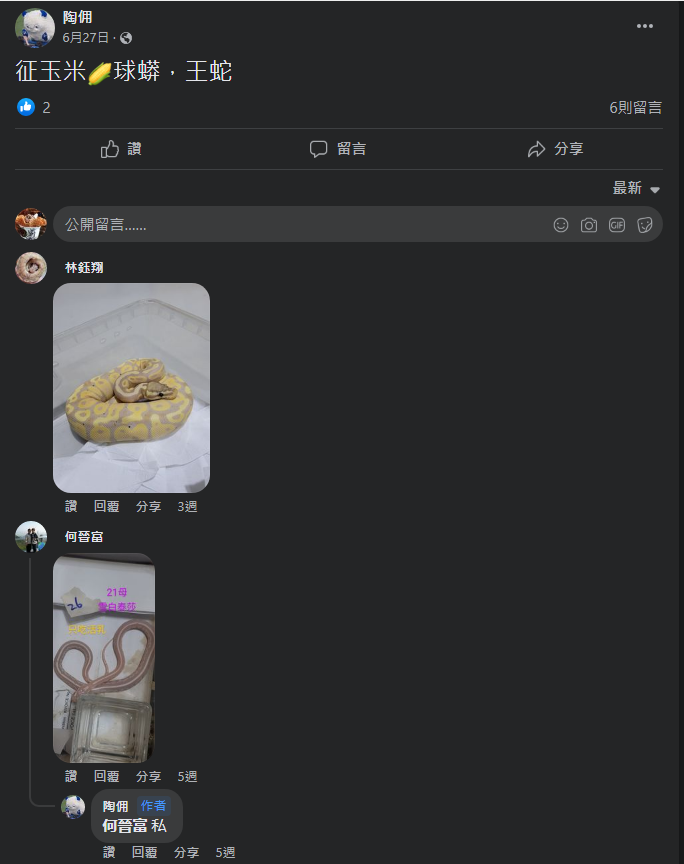Like 林鈺翔's comment via 讚
684x864 pixels.
click(71, 506)
